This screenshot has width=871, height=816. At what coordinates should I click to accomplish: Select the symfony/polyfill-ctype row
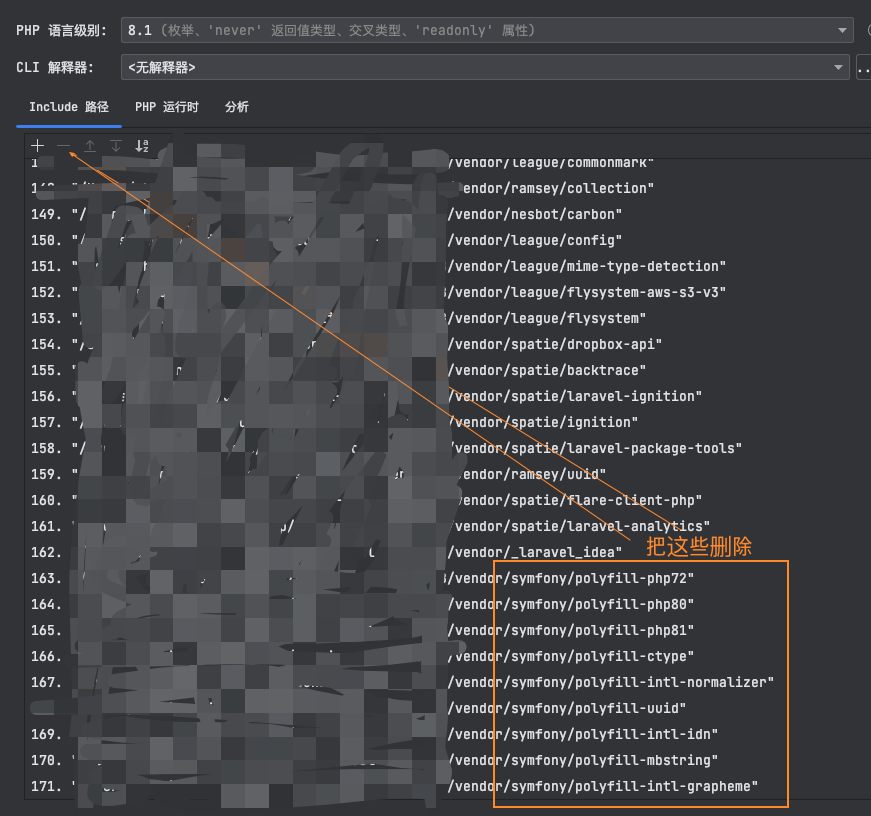[x=448, y=656]
